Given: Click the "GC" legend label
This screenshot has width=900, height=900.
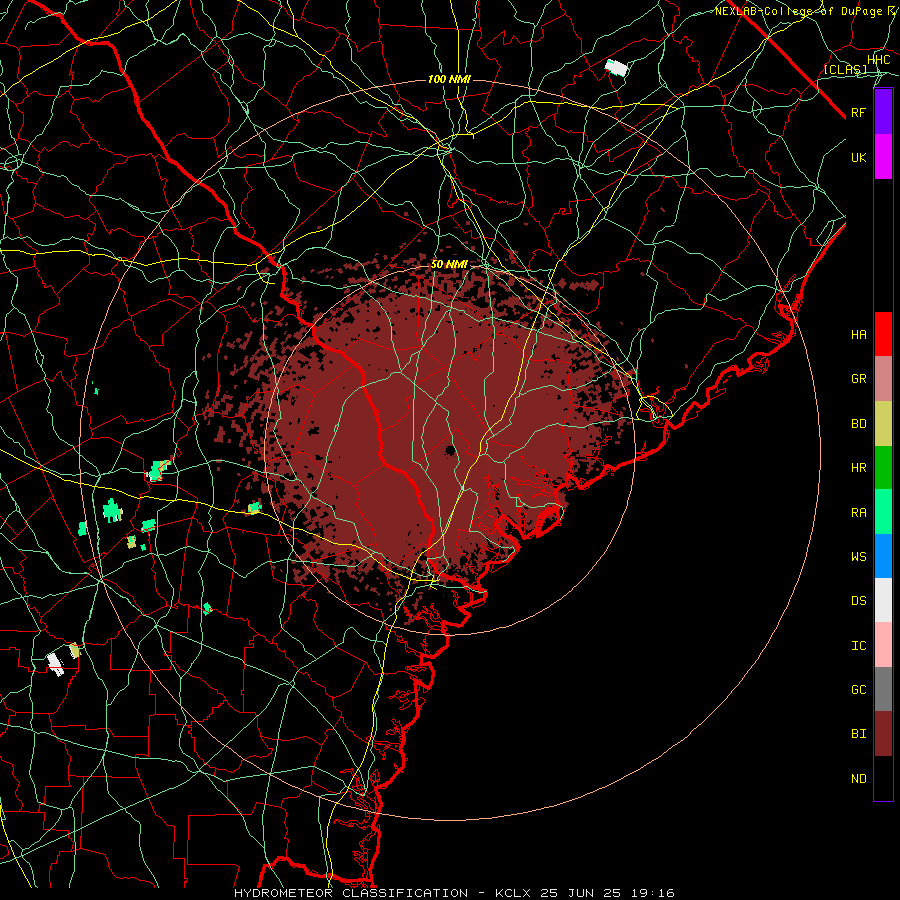Looking at the screenshot, I should 858,689.
